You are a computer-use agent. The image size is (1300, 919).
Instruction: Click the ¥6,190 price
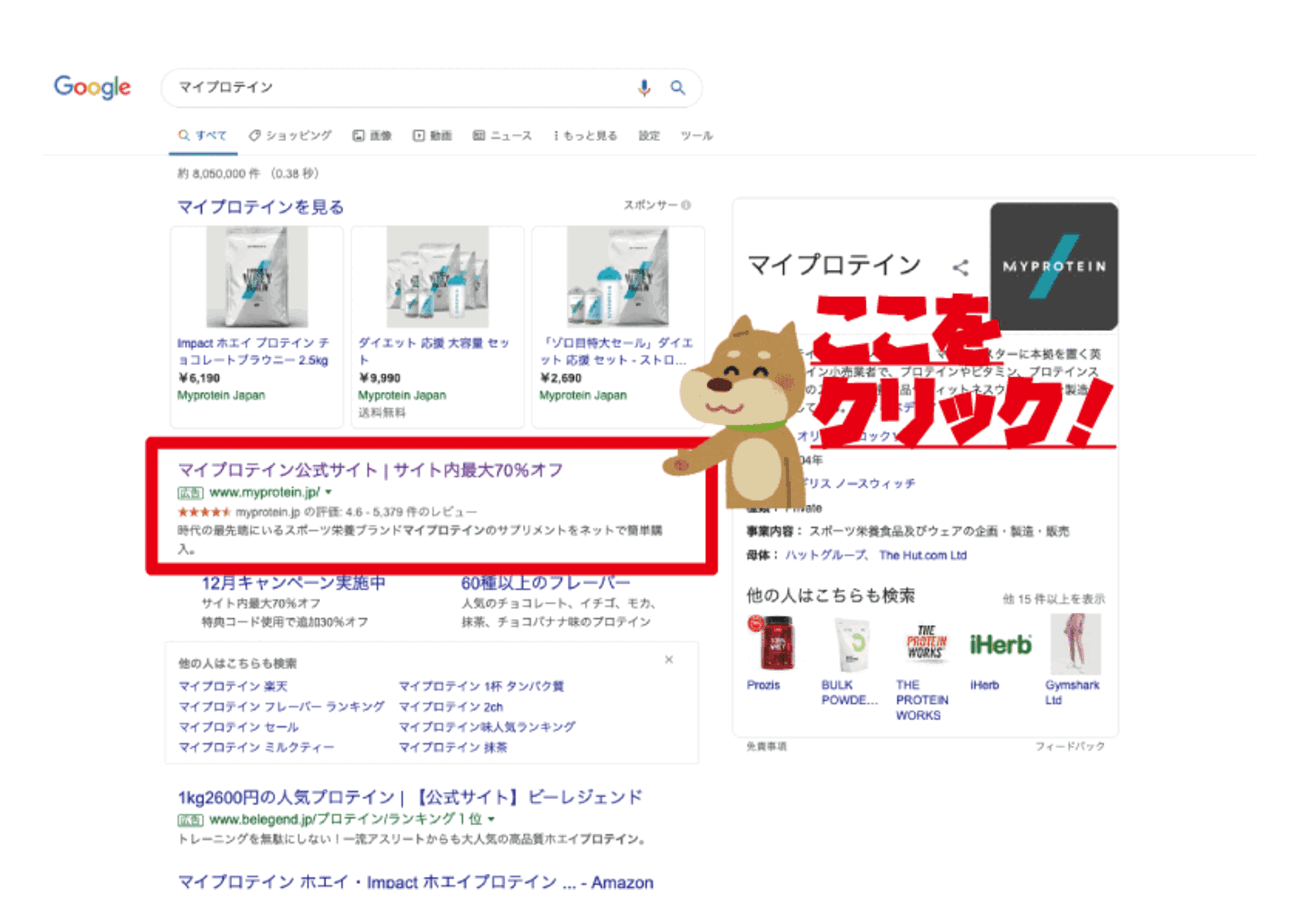click(x=197, y=379)
